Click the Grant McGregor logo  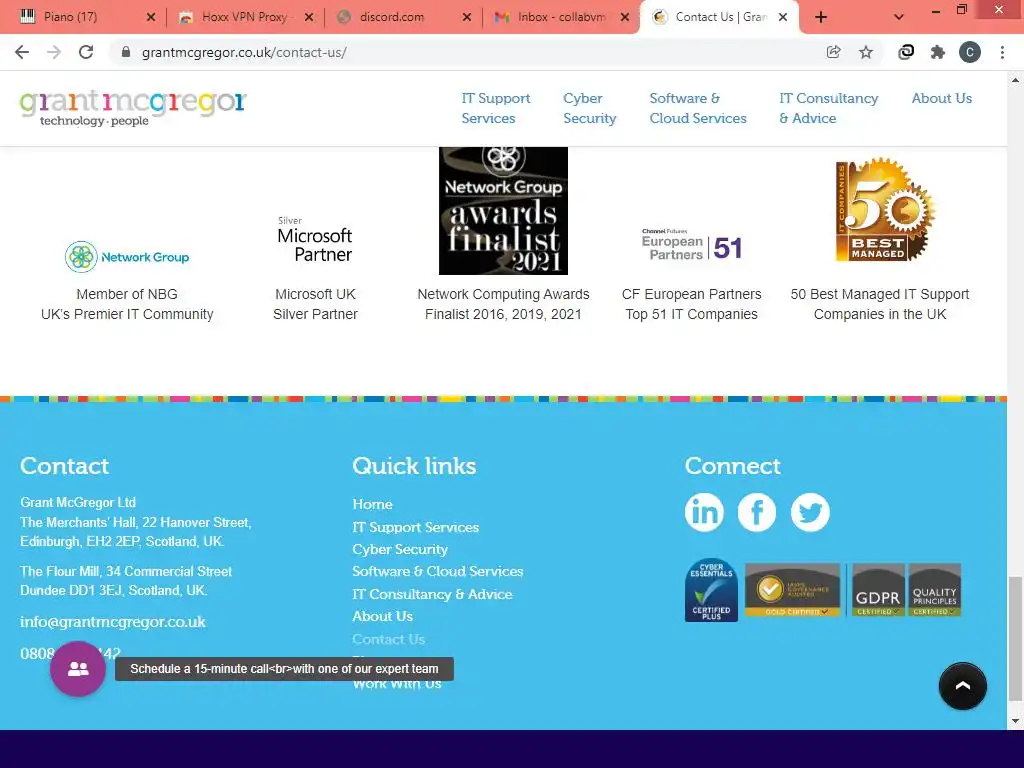[x=133, y=108]
